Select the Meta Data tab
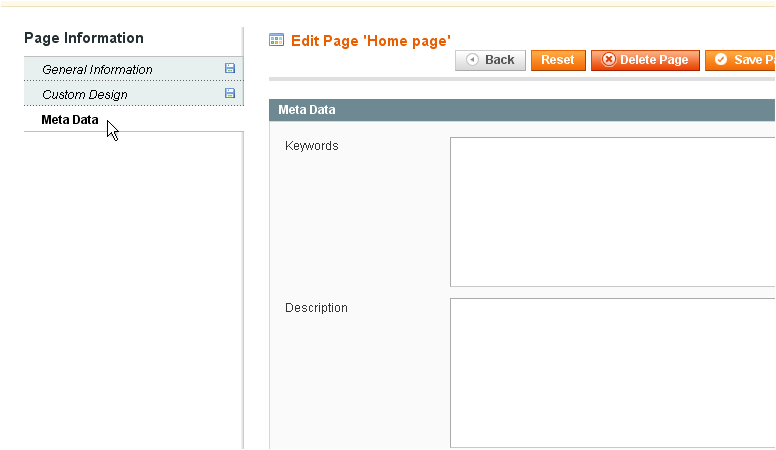 point(70,120)
